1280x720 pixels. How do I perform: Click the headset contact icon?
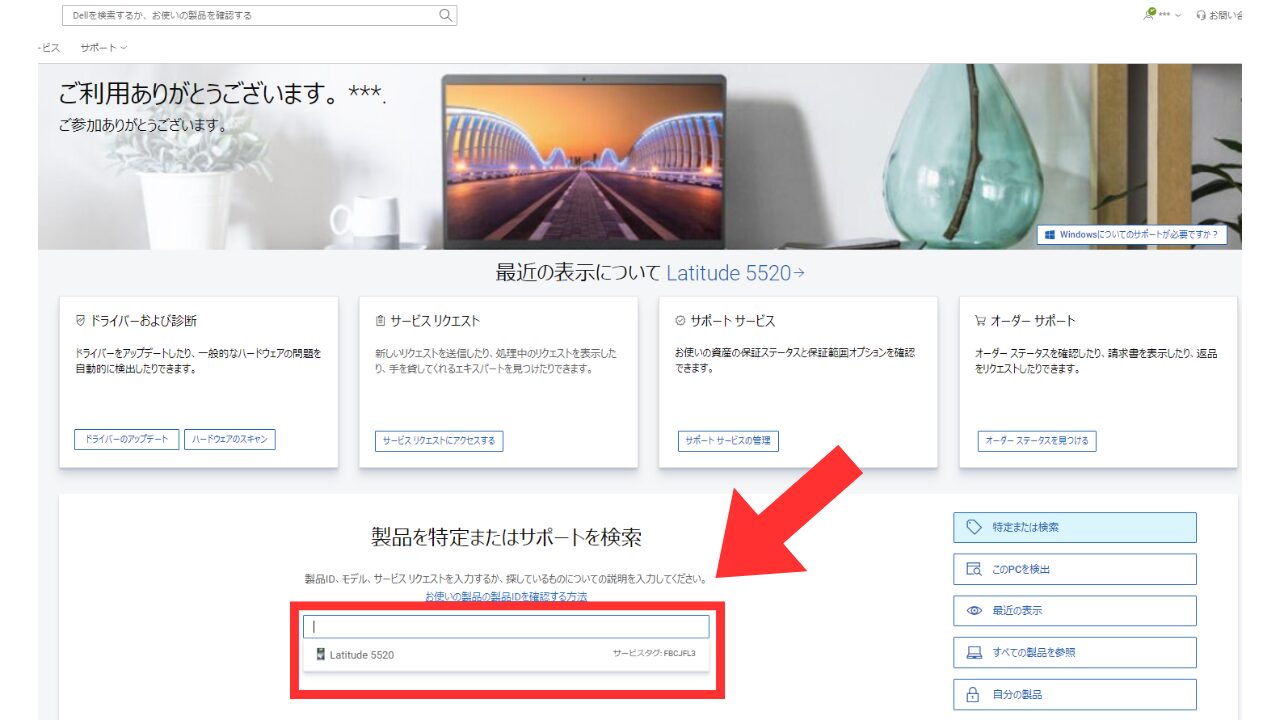[x=1201, y=16]
